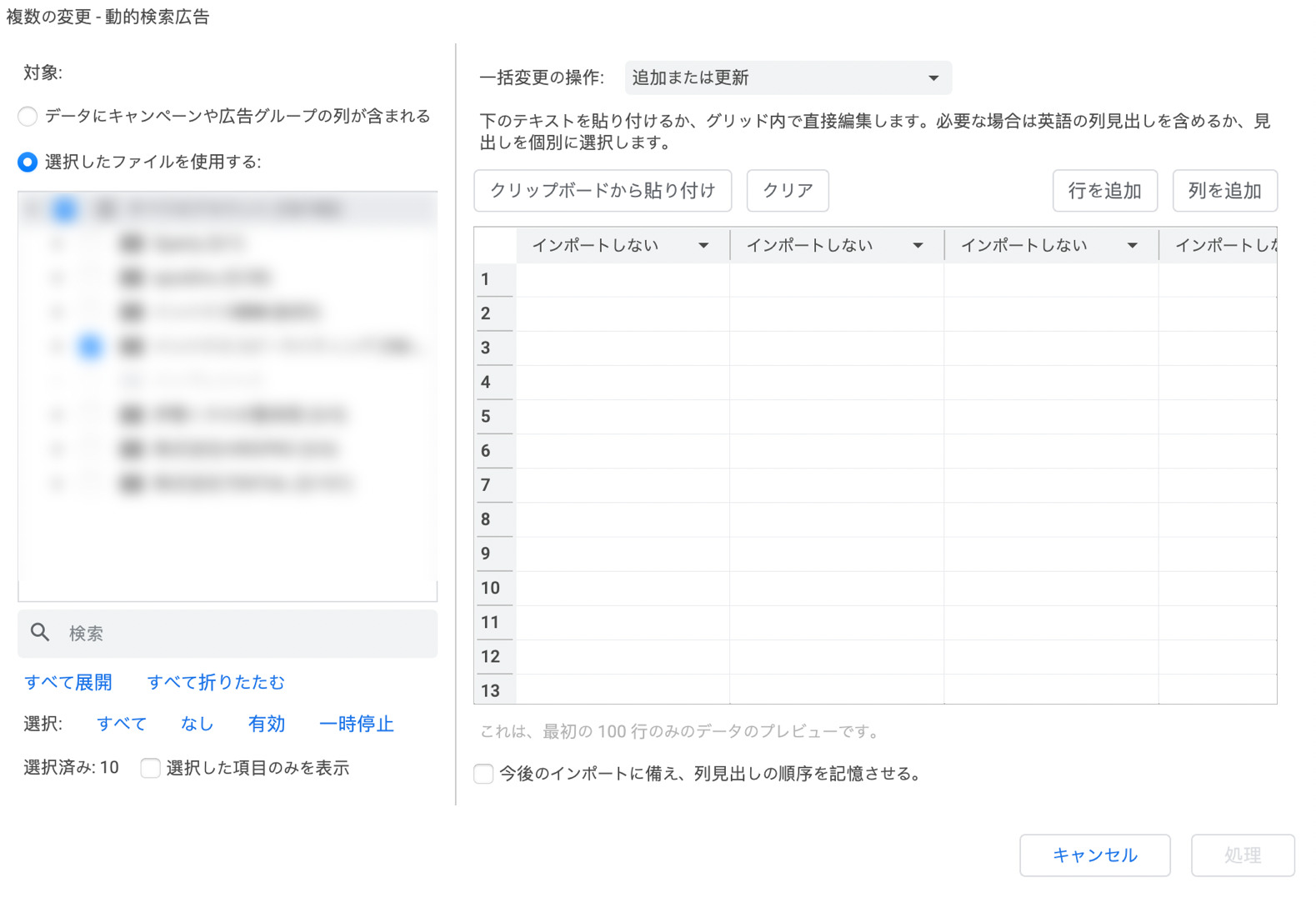Open second column インポートしない header dropdown

click(837, 245)
